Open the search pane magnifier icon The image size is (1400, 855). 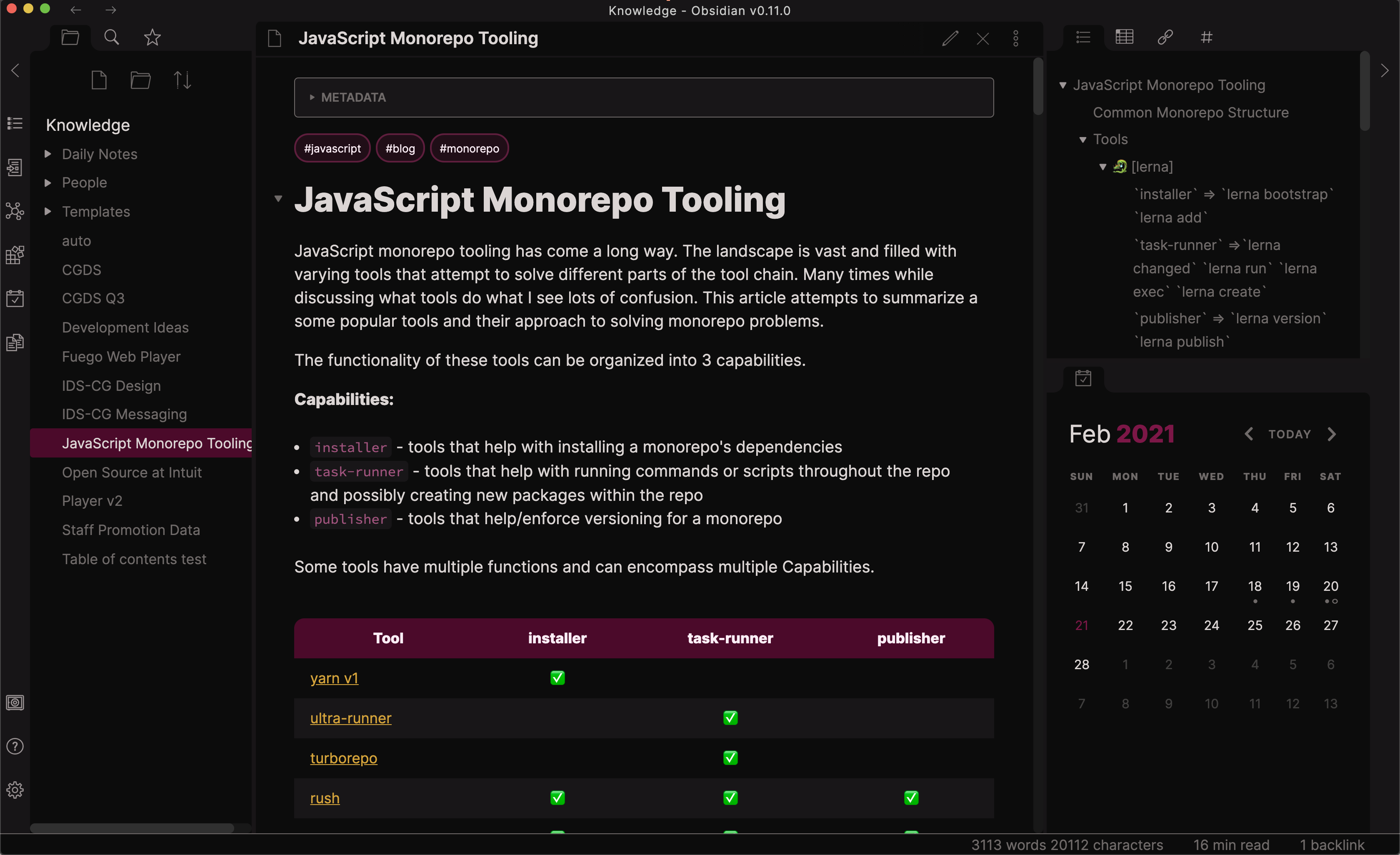(111, 37)
